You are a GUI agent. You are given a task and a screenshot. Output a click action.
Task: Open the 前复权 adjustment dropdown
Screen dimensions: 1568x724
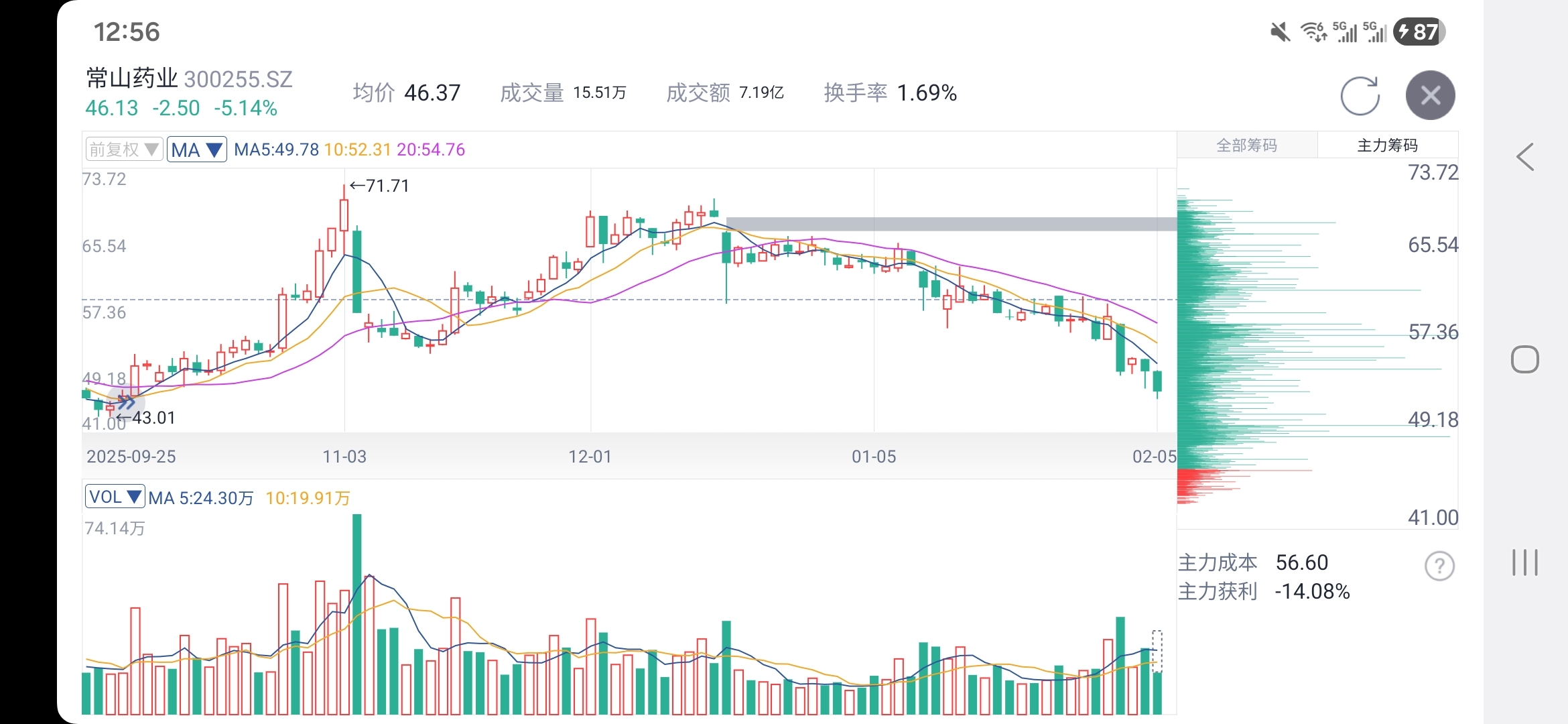point(124,149)
